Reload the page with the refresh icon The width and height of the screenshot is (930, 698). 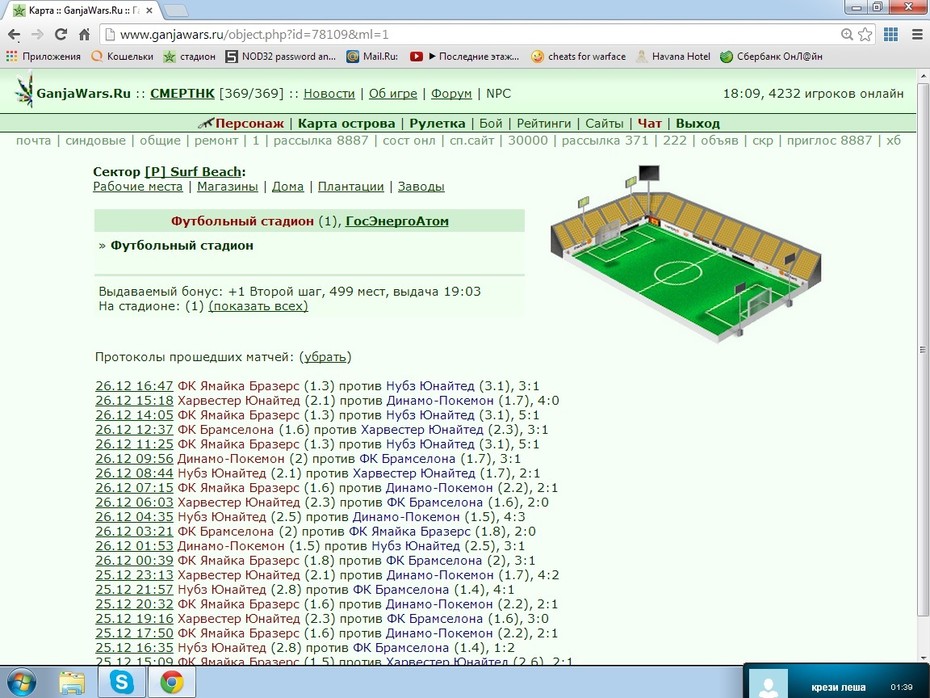60,34
